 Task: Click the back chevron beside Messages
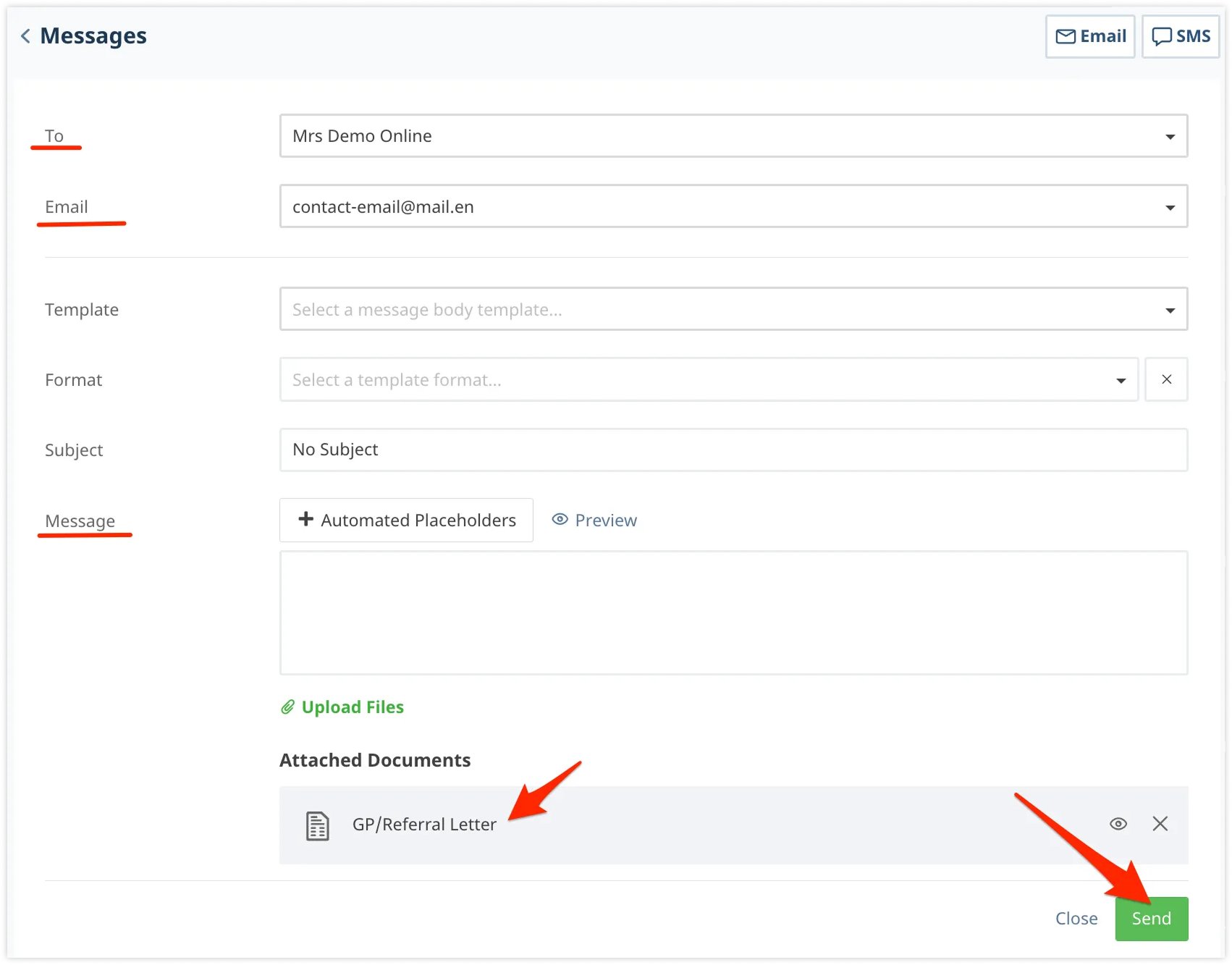[x=25, y=36]
